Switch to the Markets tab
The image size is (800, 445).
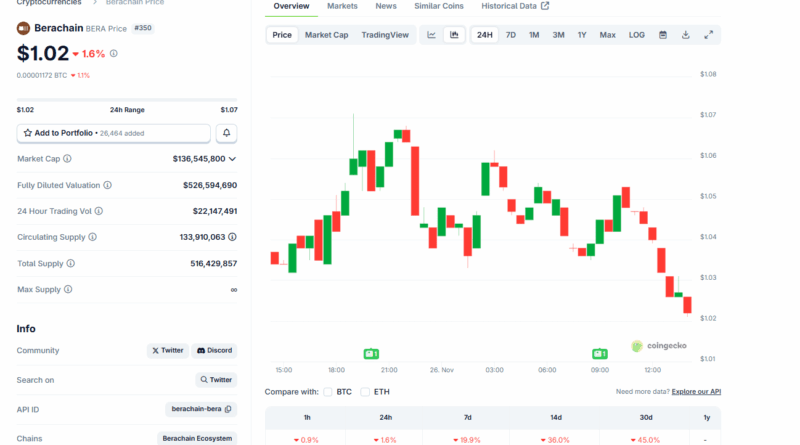pyautogui.click(x=342, y=6)
